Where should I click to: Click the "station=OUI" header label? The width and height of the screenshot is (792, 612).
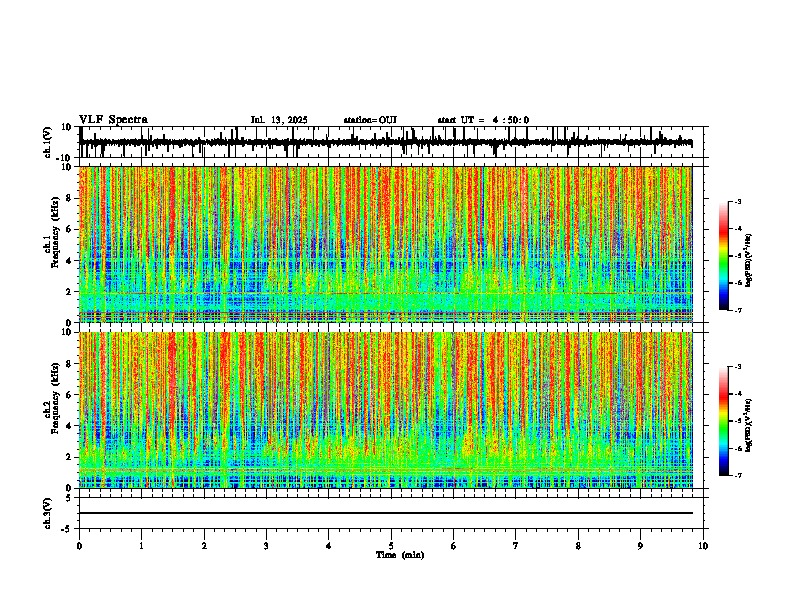tap(370, 120)
